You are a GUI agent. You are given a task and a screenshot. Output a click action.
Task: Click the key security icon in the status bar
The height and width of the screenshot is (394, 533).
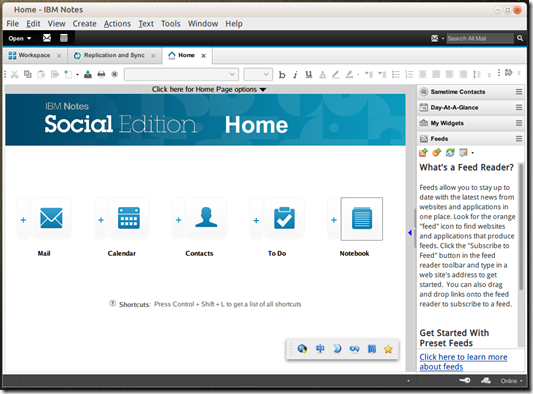tap(465, 380)
